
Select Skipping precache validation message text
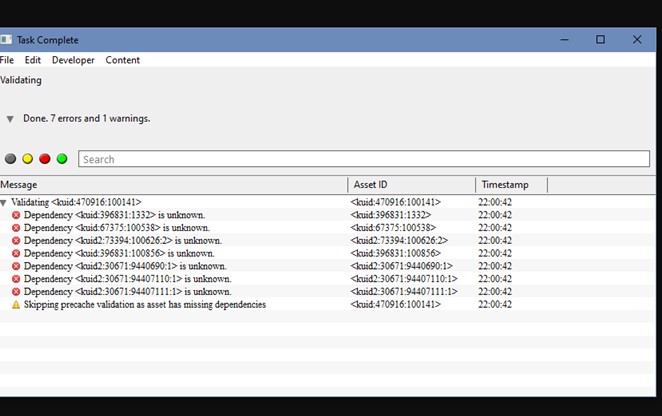point(145,305)
